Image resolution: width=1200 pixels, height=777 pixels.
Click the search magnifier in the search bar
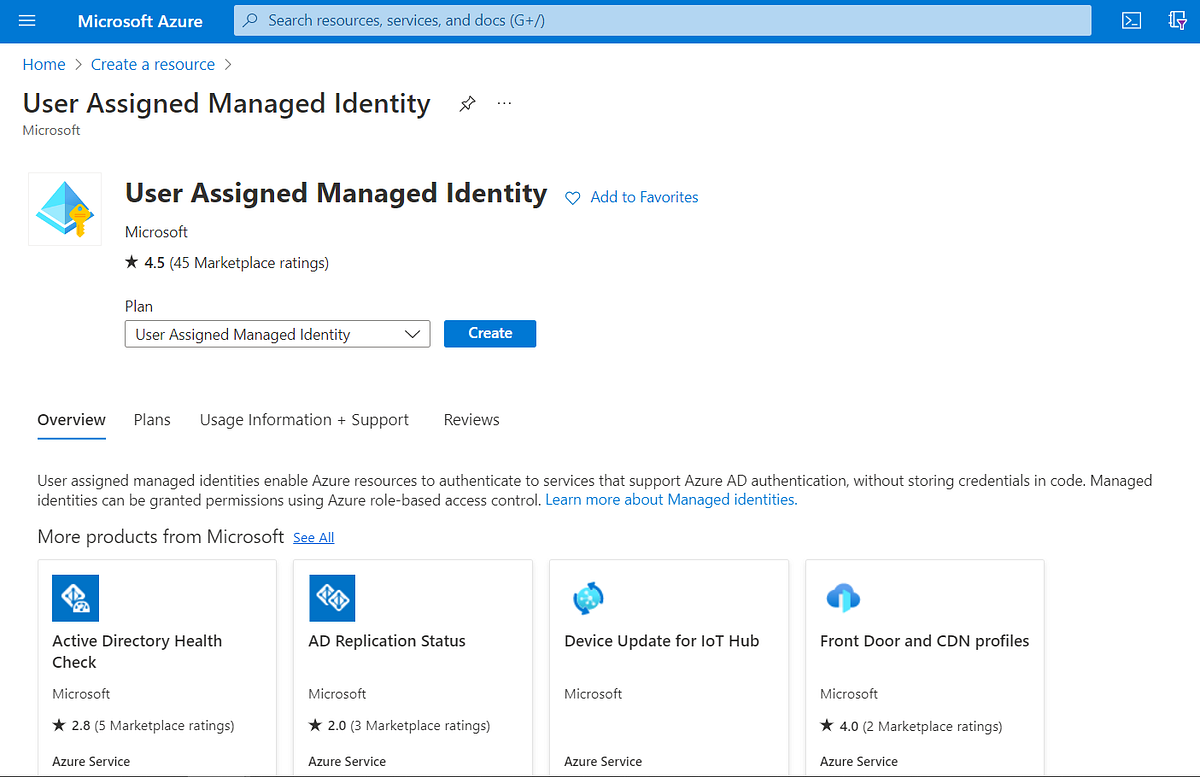[x=249, y=20]
